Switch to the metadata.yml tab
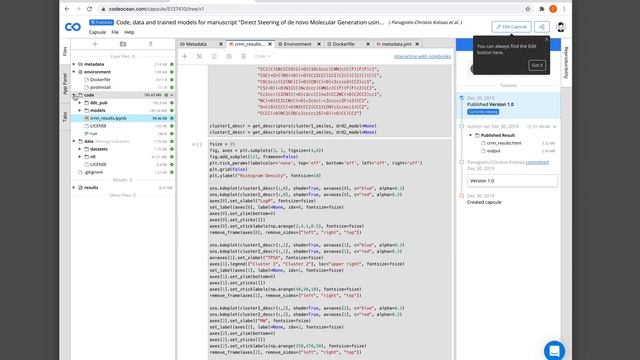 click(x=396, y=44)
